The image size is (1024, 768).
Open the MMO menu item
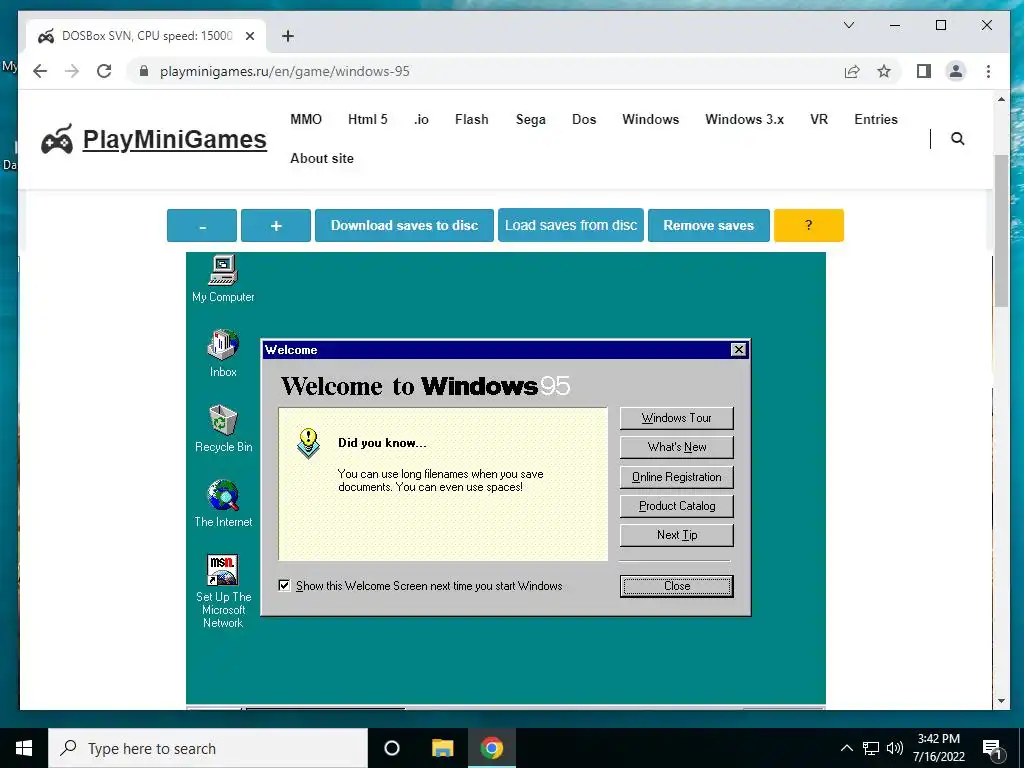(x=306, y=120)
